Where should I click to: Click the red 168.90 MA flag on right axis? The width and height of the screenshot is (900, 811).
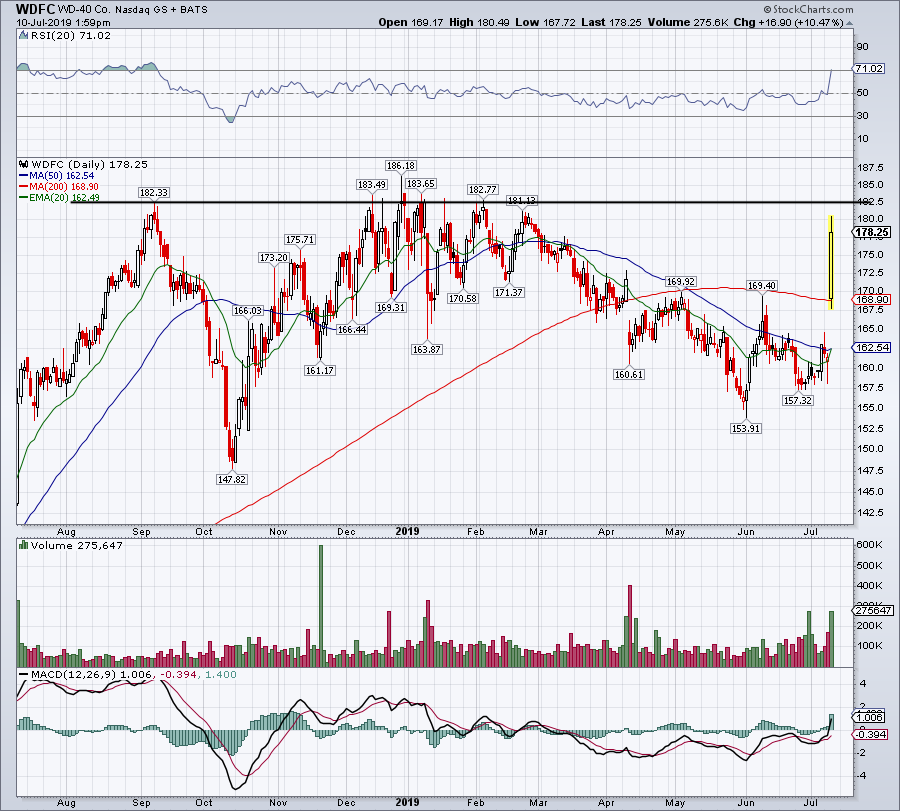point(872,300)
